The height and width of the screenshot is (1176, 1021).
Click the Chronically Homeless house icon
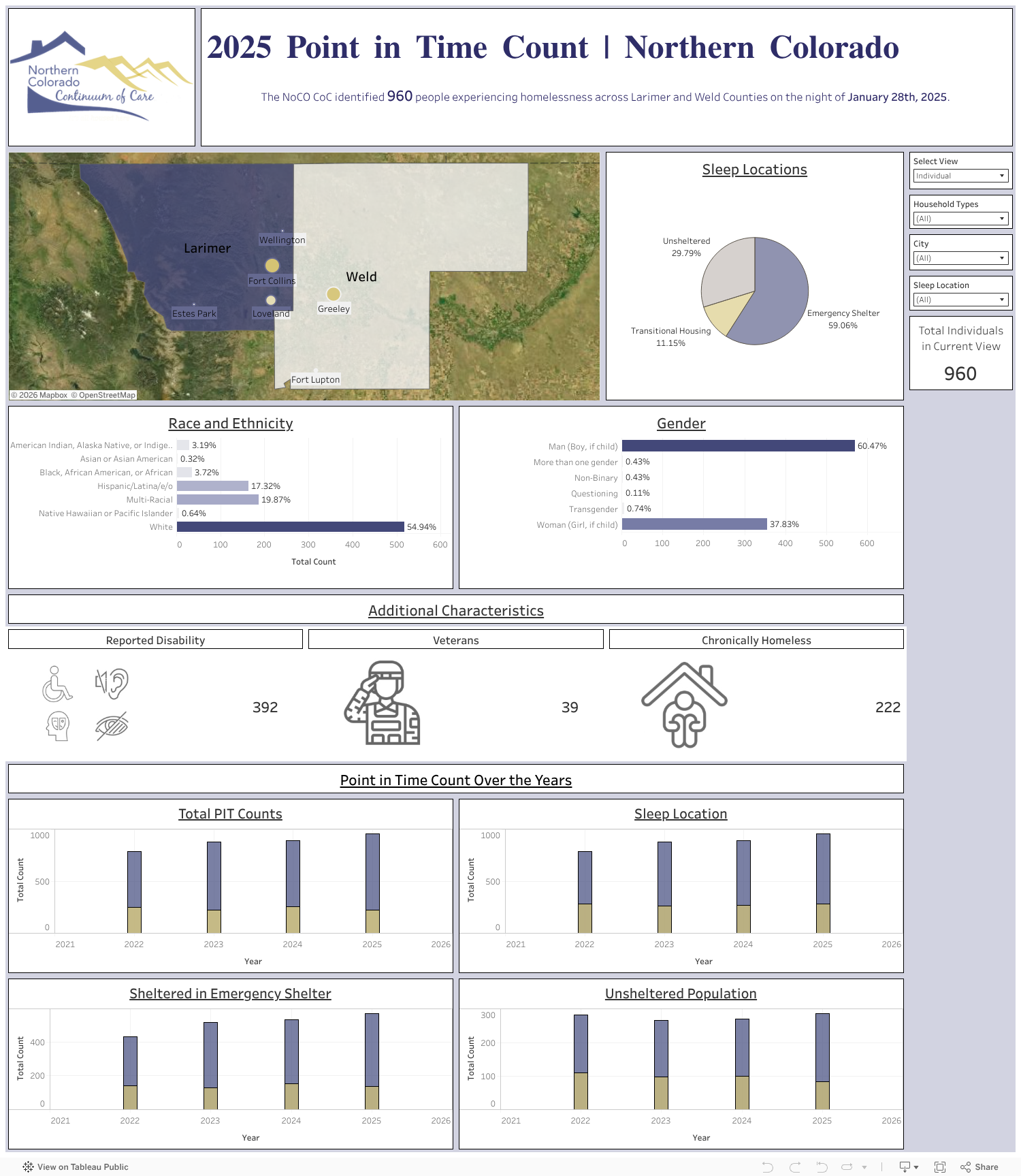coord(684,704)
